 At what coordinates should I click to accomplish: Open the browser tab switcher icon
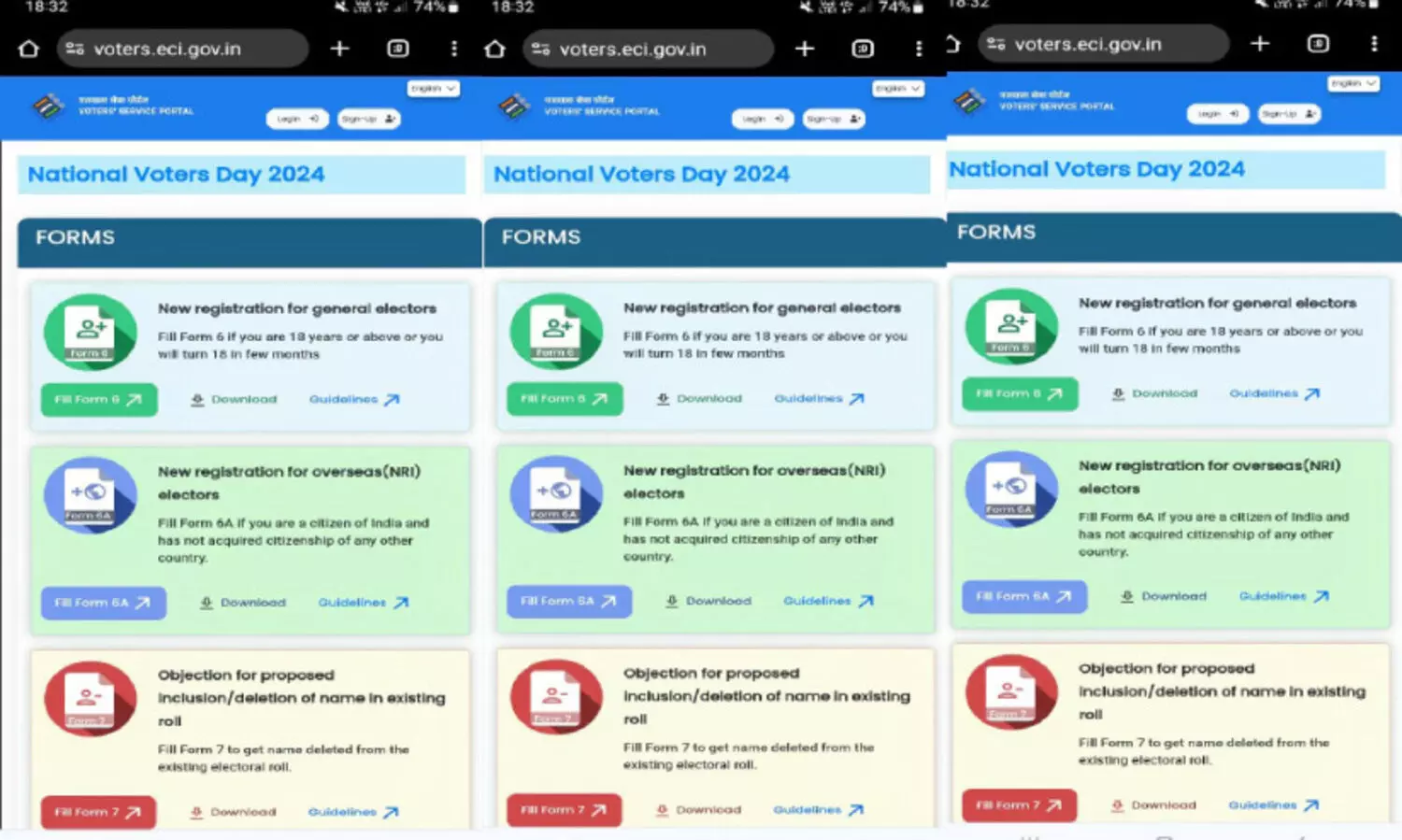point(397,48)
